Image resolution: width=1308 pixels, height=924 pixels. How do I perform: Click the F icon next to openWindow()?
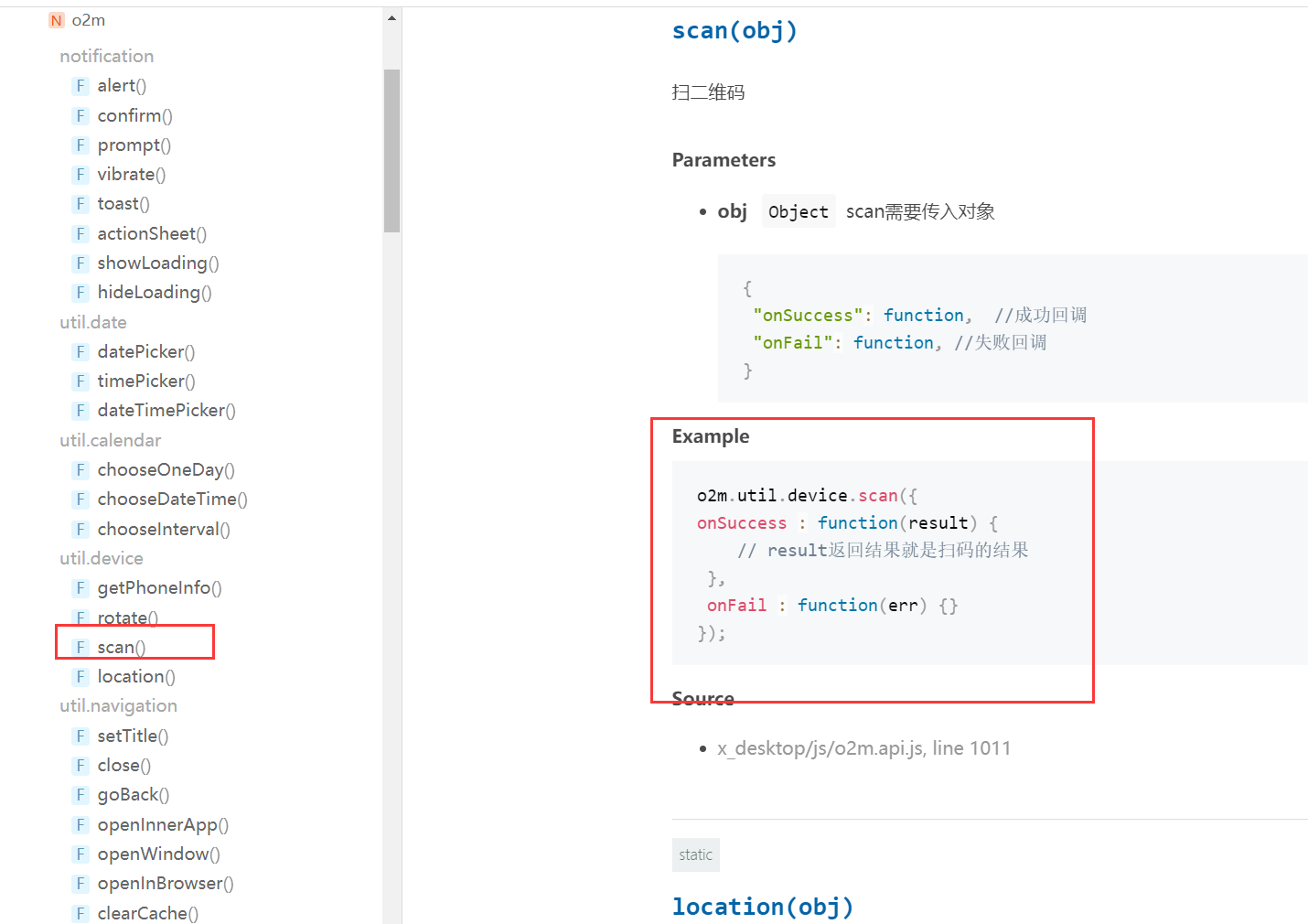coord(80,854)
